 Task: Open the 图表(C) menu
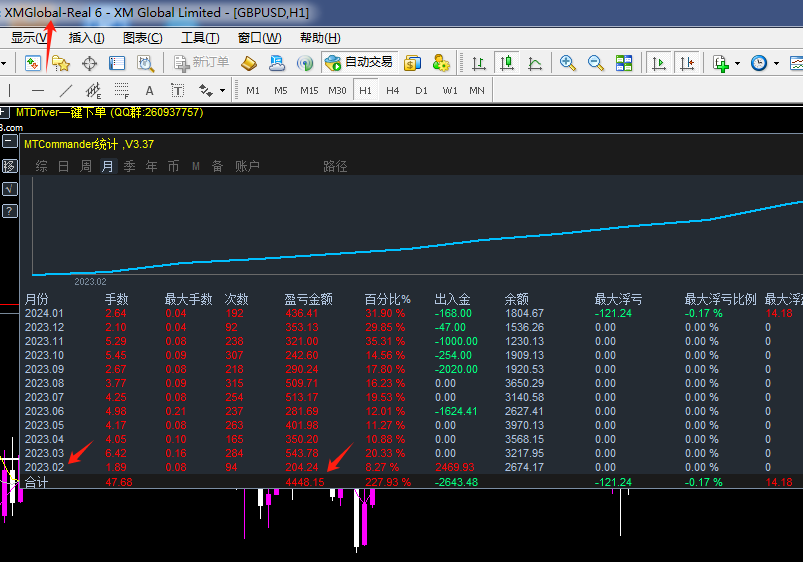142,38
